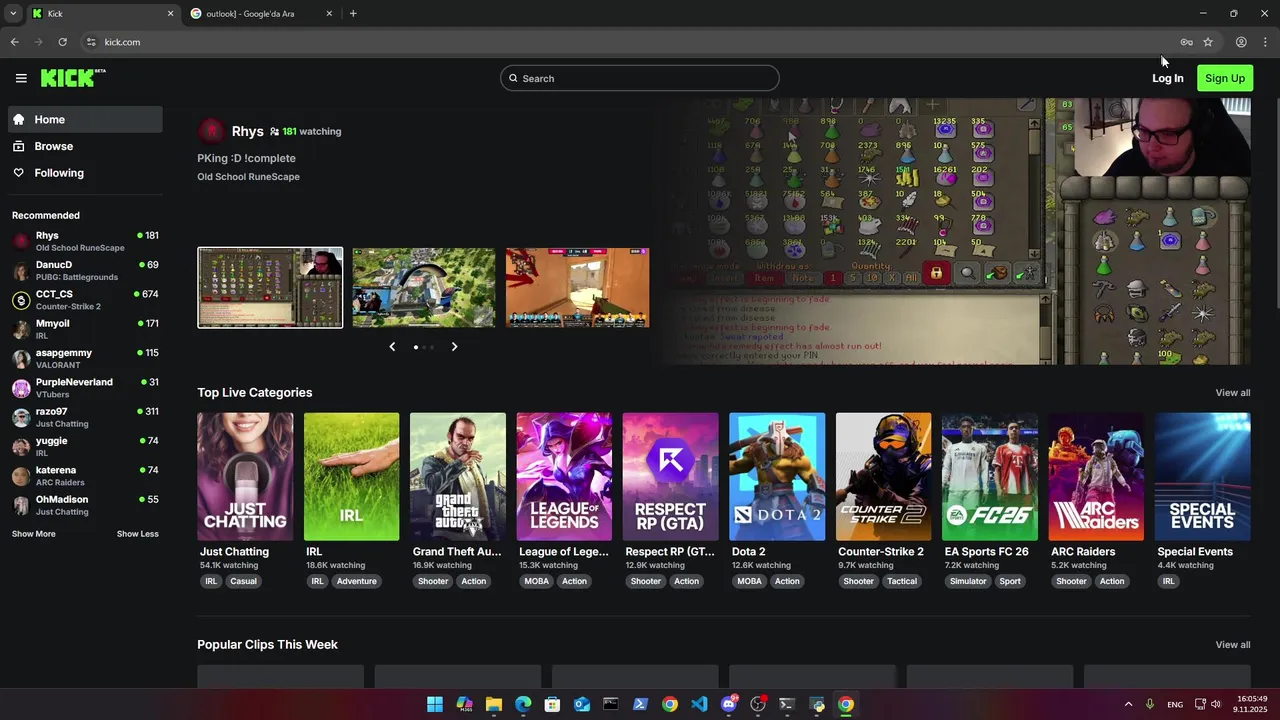Select the third carousel stream thumbnail
Screen dimensions: 1280x720
pyautogui.click(x=578, y=288)
